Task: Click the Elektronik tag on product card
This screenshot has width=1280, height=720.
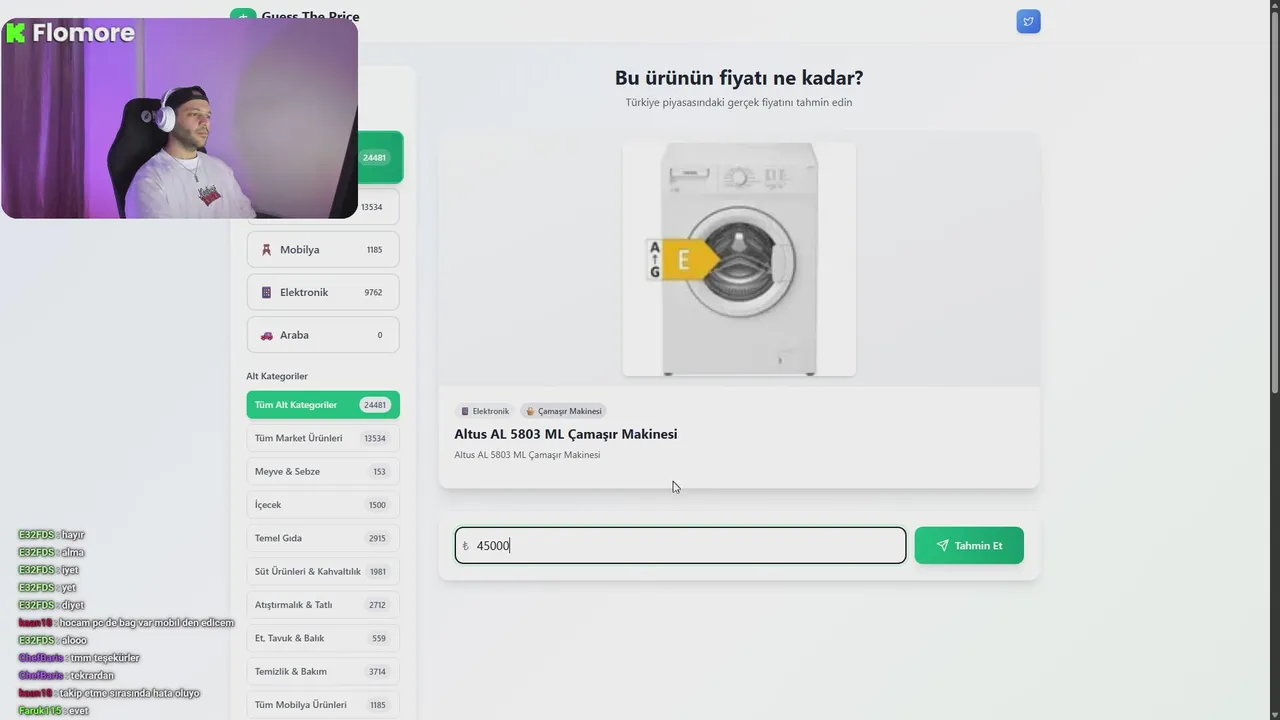Action: coord(484,411)
